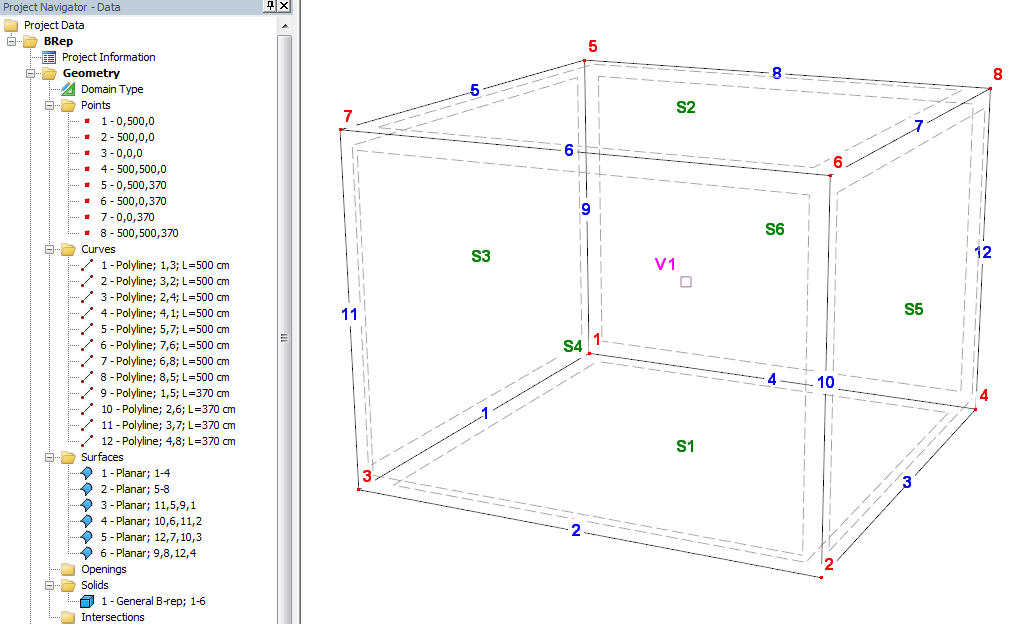This screenshot has width=1029, height=627.
Task: Click red point label 7 in the 3D view
Action: (x=348, y=117)
